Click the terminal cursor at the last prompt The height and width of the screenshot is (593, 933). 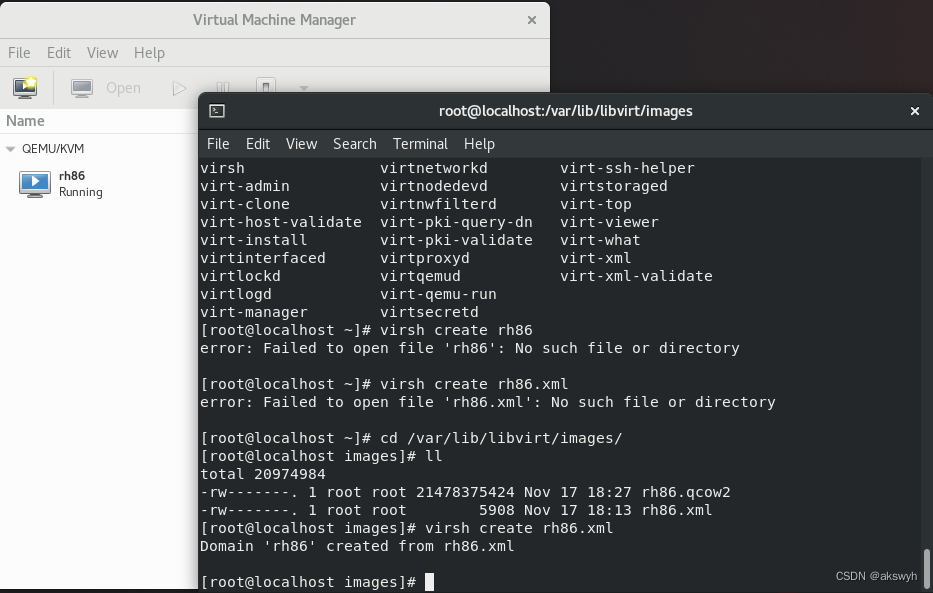(430, 582)
